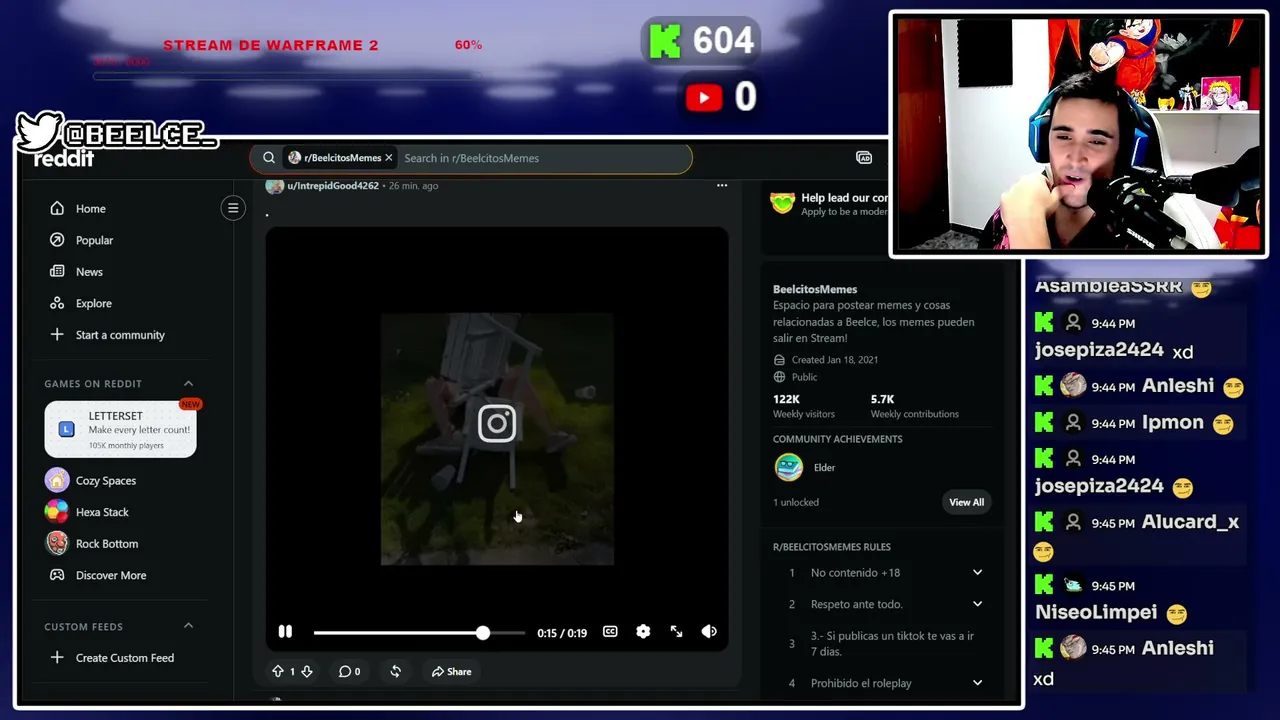
Task: Click the video time 0:15 / 0:19
Action: (562, 633)
